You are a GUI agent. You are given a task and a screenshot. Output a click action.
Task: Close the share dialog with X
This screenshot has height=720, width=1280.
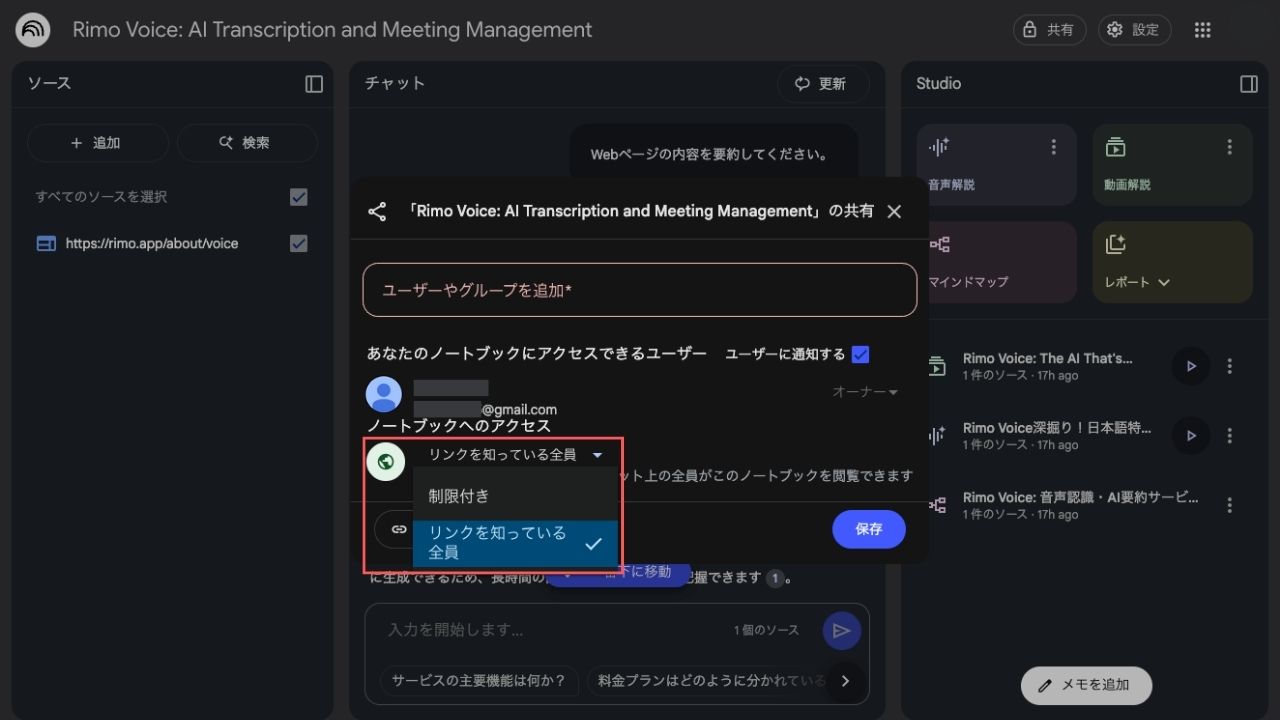click(894, 212)
